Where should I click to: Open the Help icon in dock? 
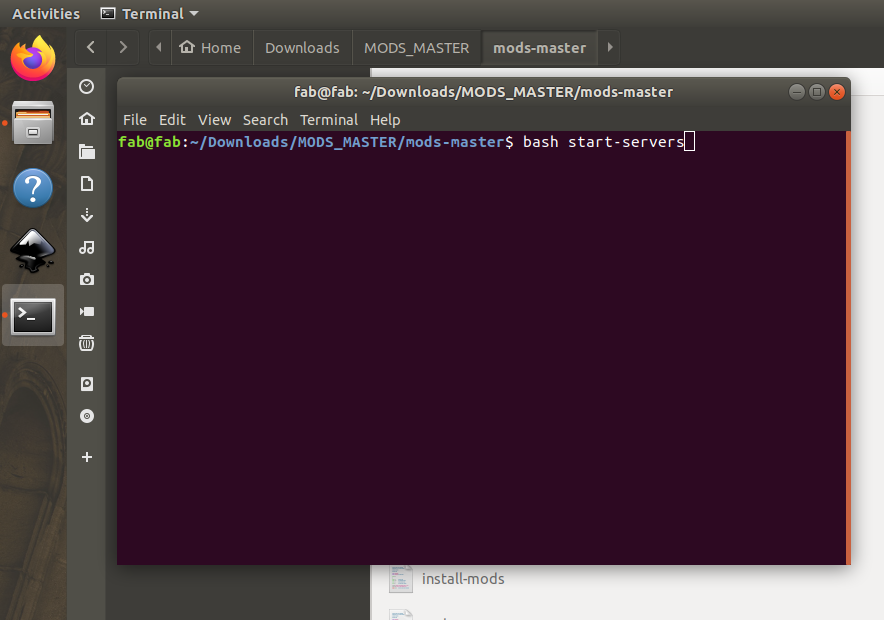coord(33,188)
